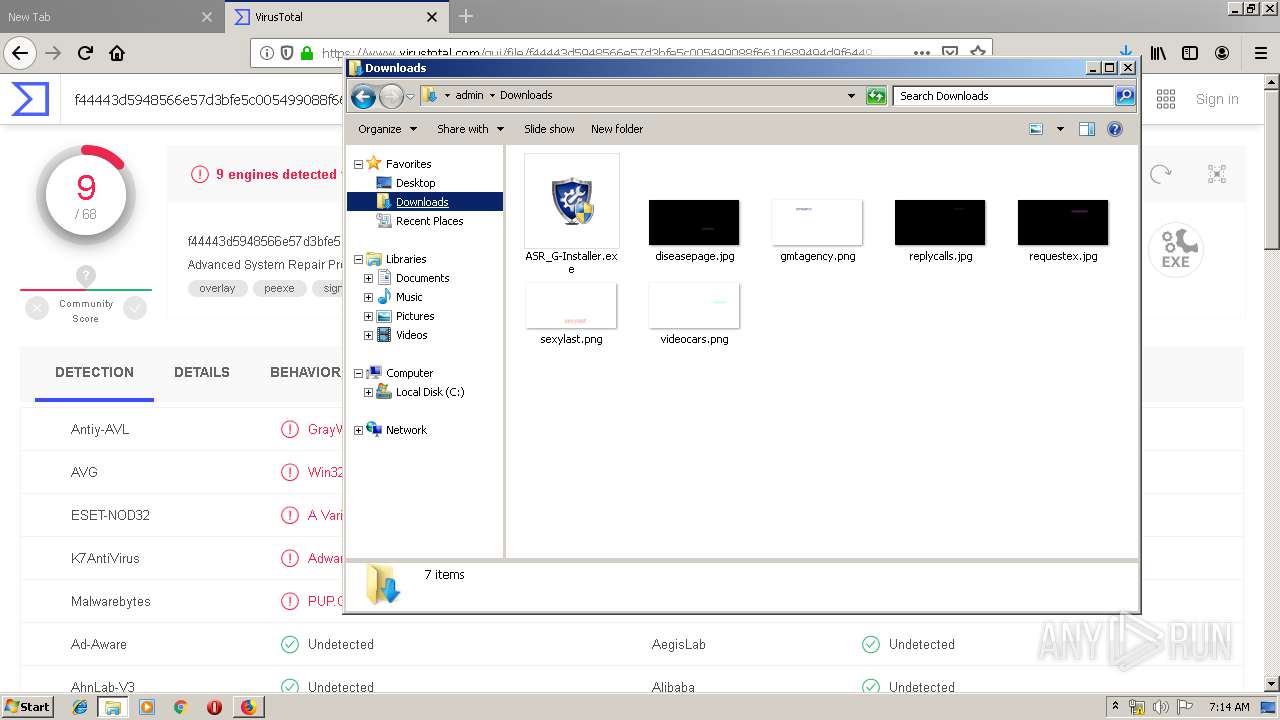Select Desktop in Favorites
The image size is (1280, 720).
click(415, 183)
